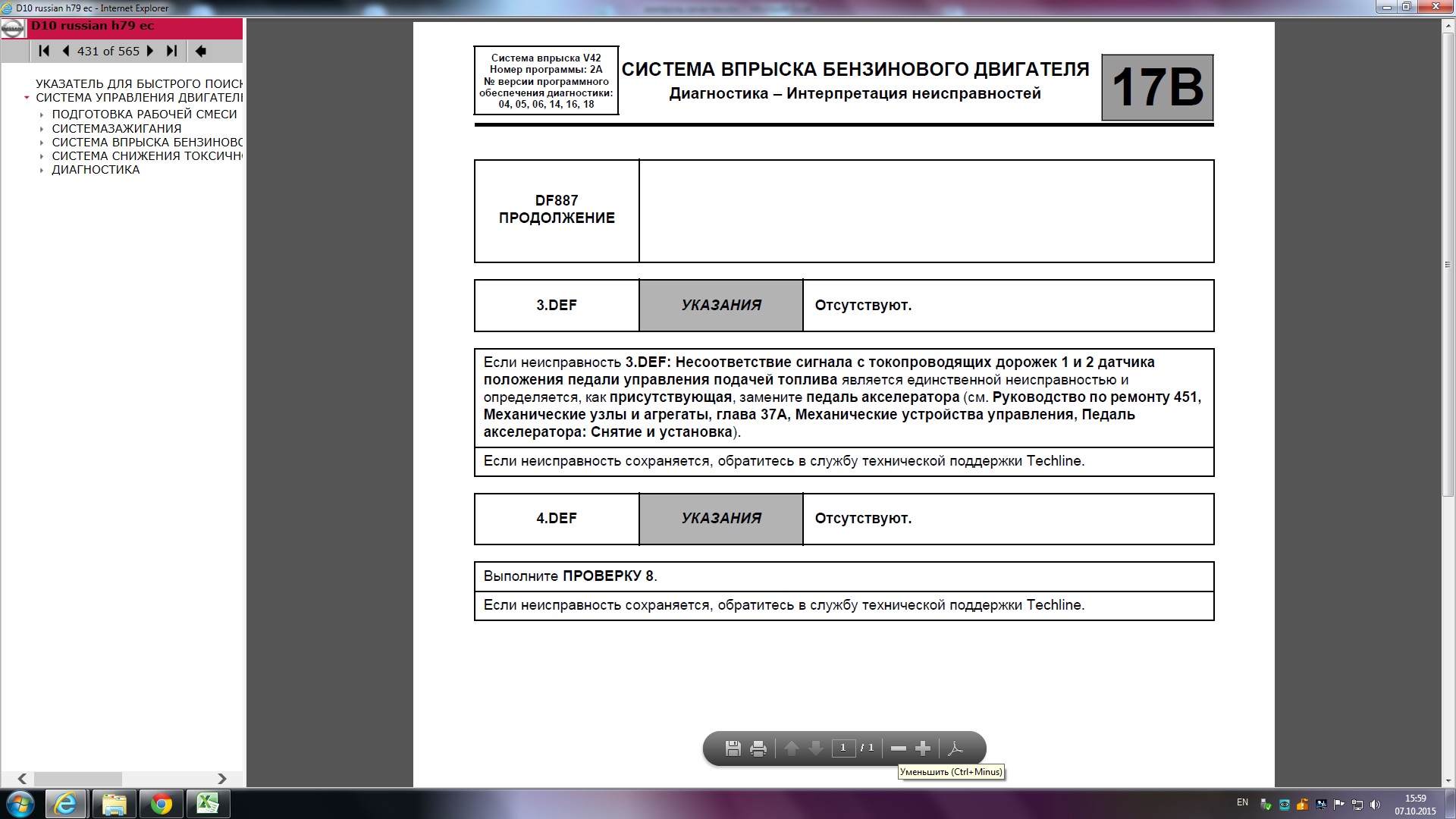Click the Система впрыска V42 info box
This screenshot has height=819, width=1456.
(546, 80)
